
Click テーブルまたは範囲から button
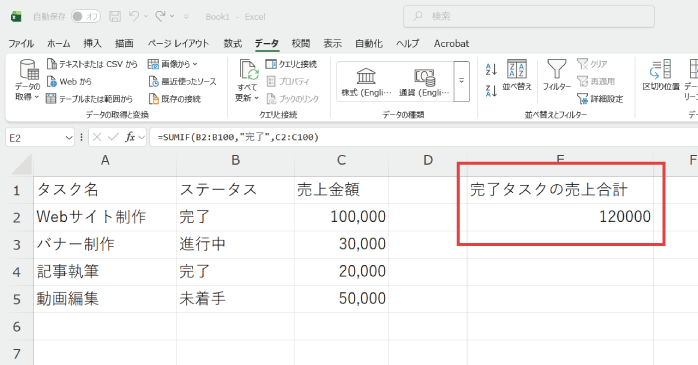(89, 98)
